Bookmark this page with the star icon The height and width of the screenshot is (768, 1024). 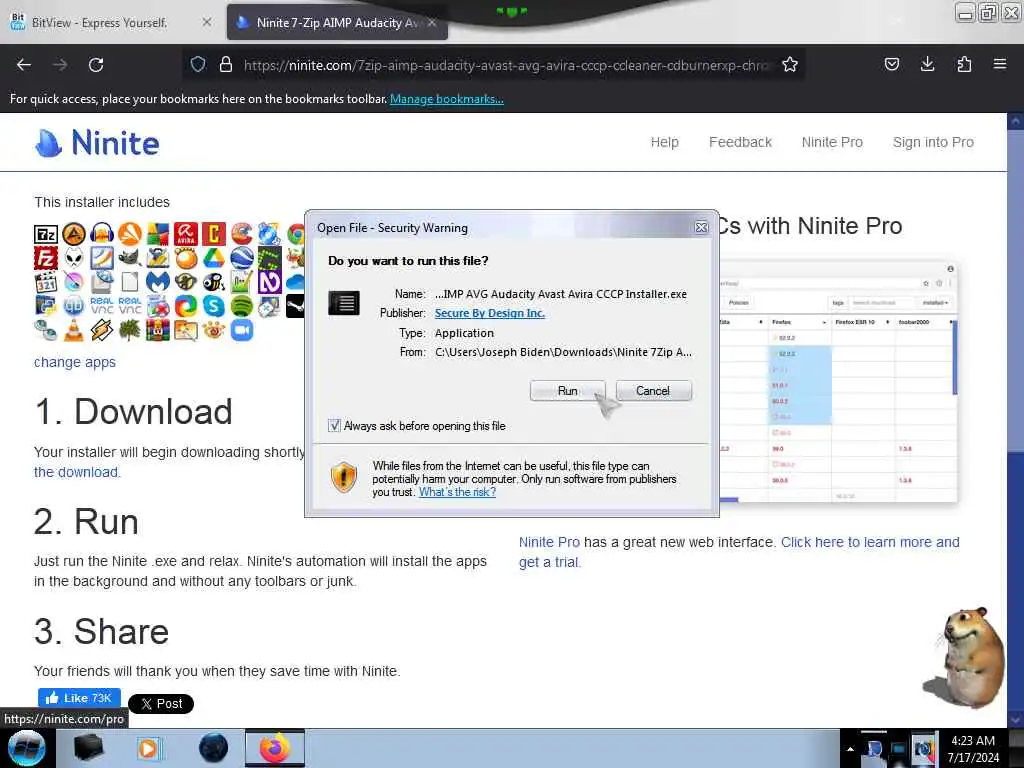point(790,65)
